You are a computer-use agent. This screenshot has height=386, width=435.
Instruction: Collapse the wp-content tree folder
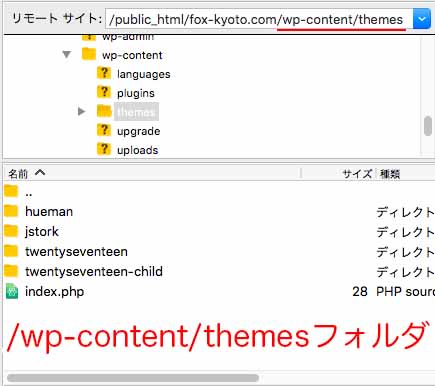(x=67, y=54)
